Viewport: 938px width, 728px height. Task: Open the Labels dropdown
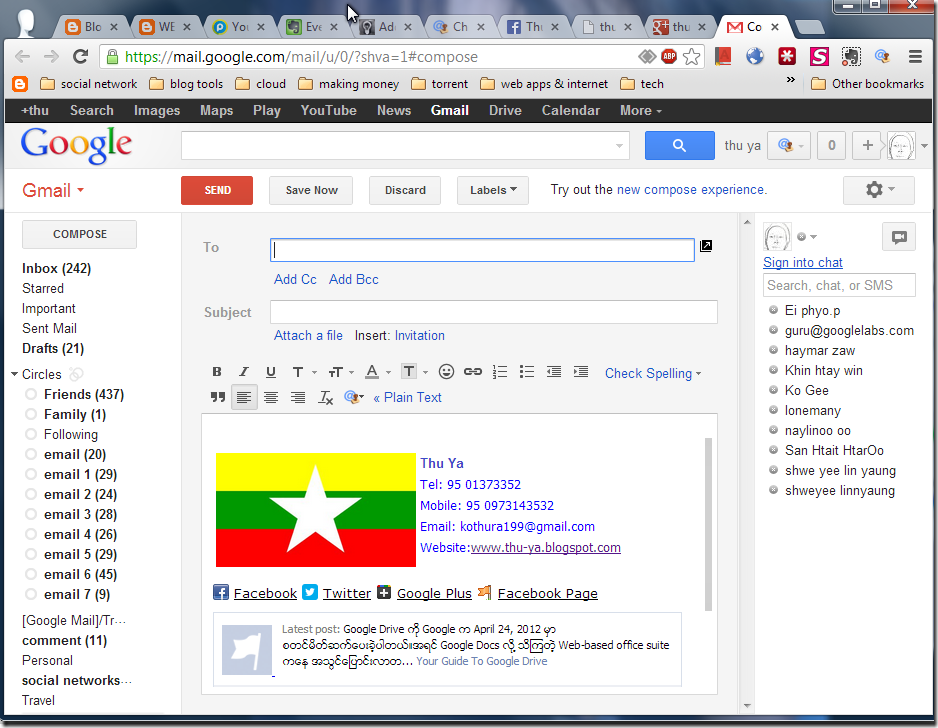493,190
